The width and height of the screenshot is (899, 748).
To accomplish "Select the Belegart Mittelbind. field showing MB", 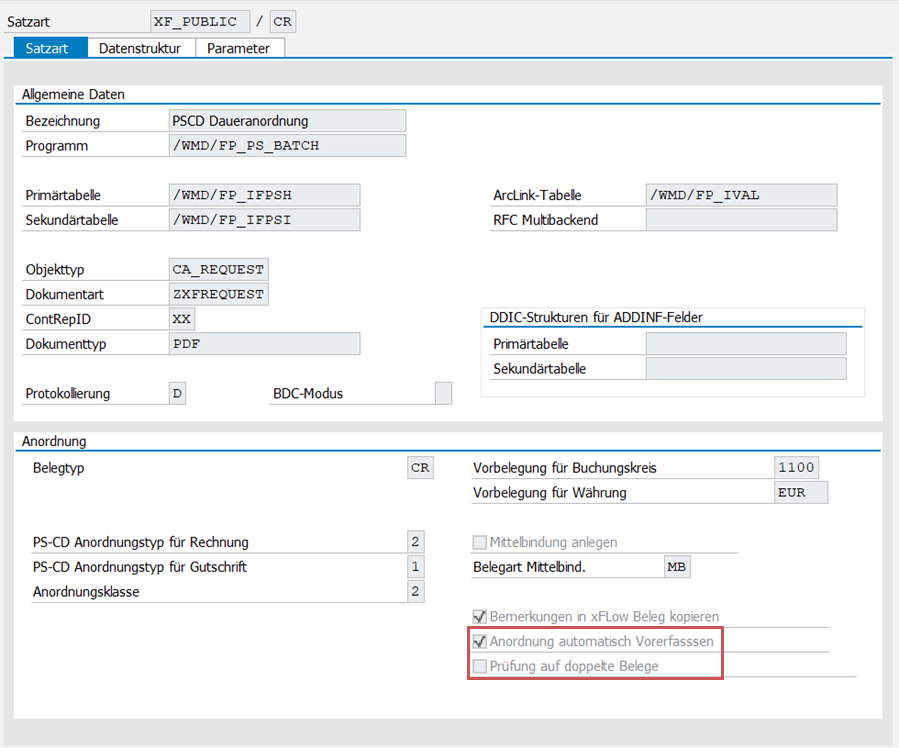I will (676, 566).
